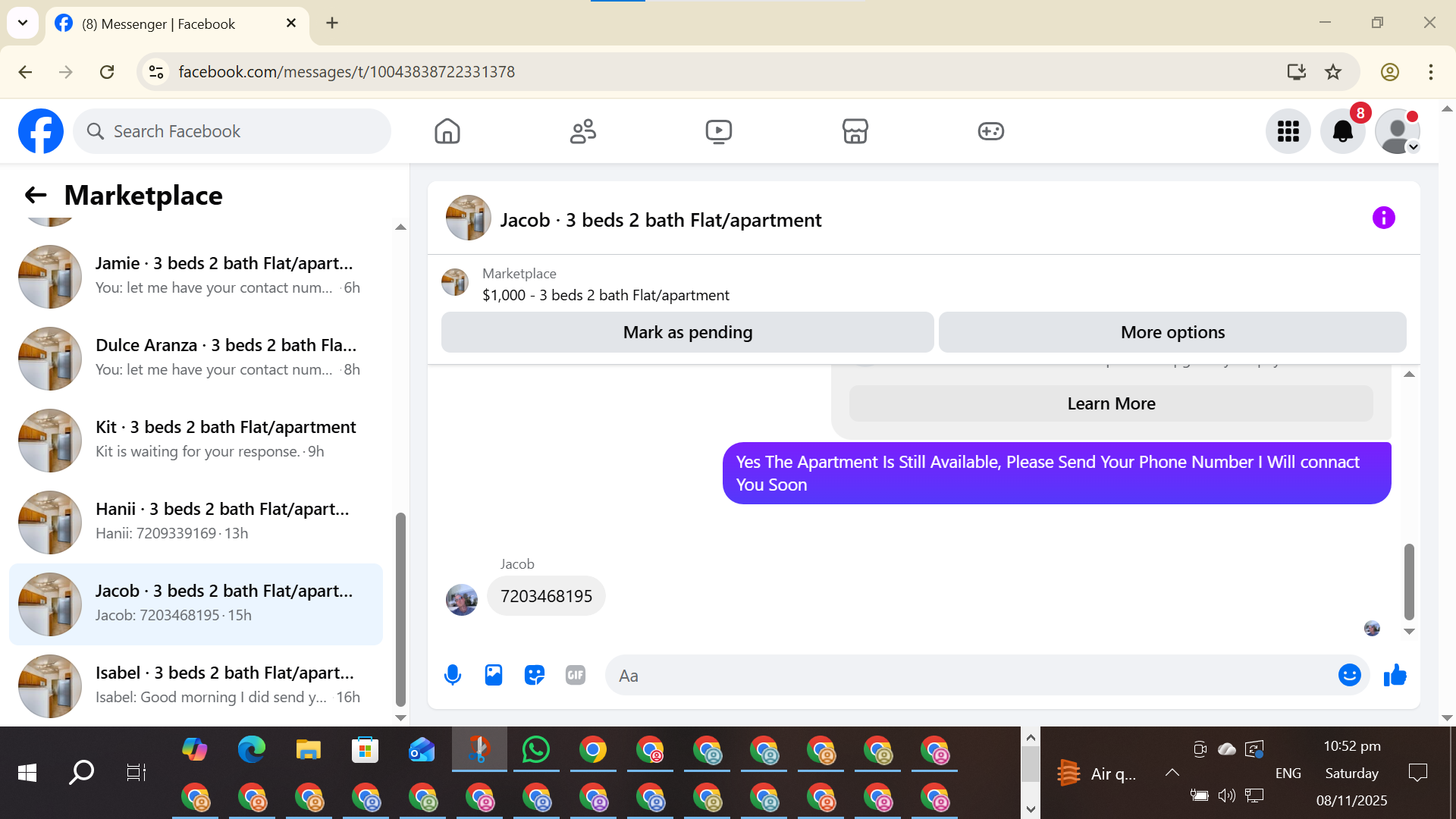
Task: Open Facebook menu grid icon
Action: tap(1288, 131)
